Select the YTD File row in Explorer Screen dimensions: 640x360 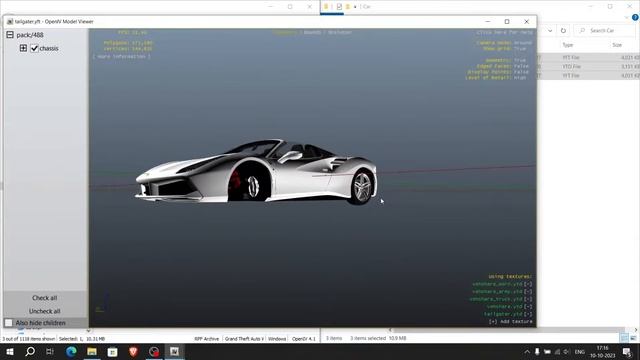[589, 67]
